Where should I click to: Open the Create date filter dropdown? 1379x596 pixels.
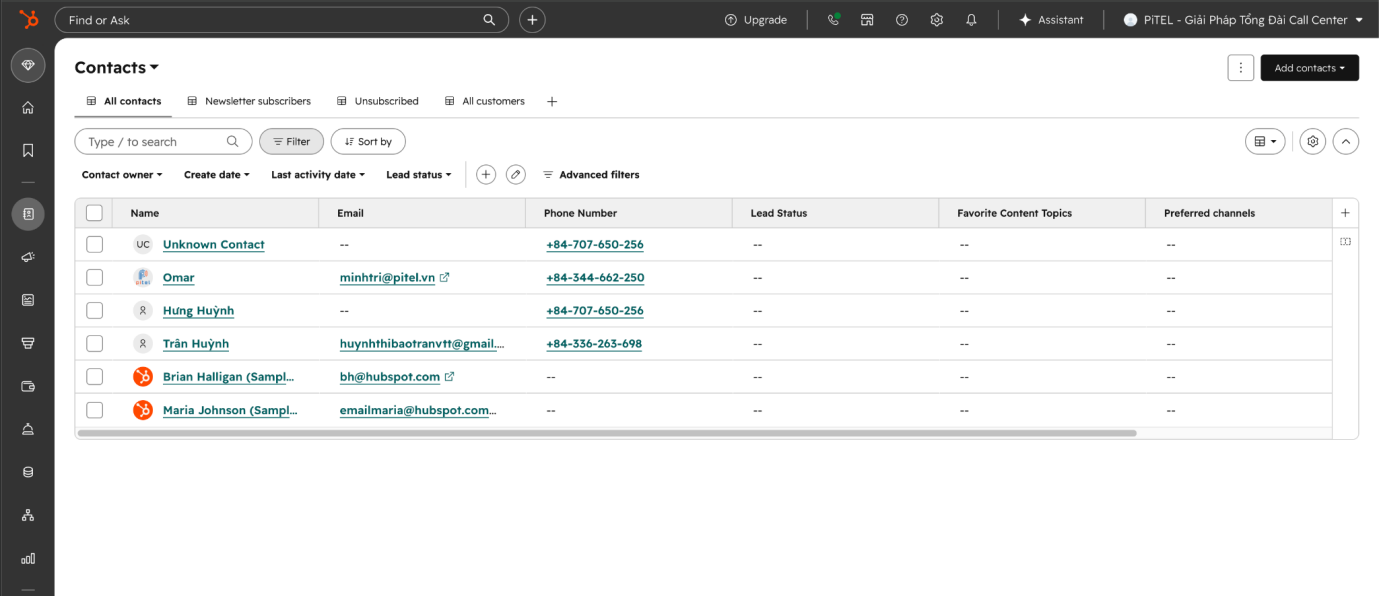(x=217, y=174)
